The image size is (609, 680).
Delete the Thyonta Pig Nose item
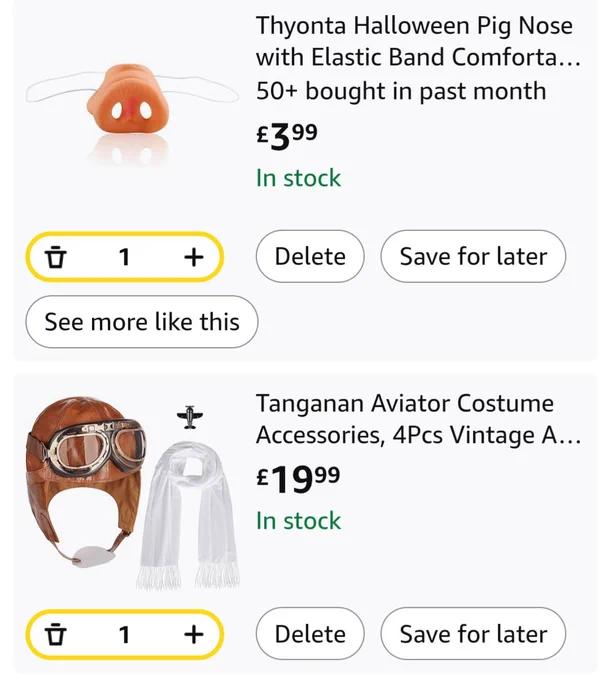pyautogui.click(x=310, y=256)
